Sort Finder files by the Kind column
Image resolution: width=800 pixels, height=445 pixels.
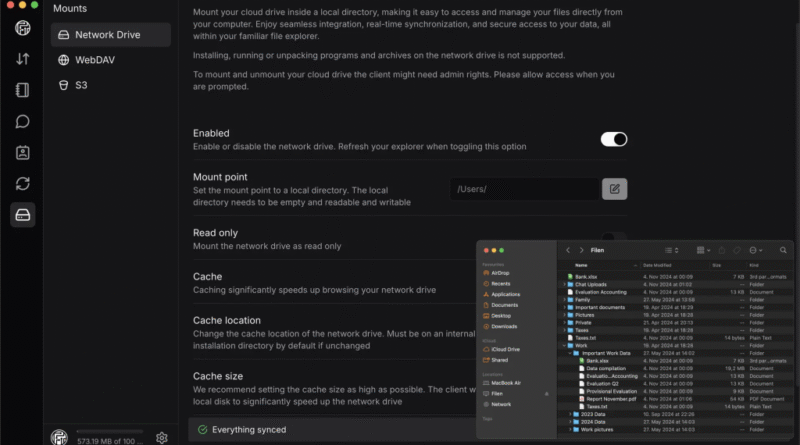click(x=754, y=265)
